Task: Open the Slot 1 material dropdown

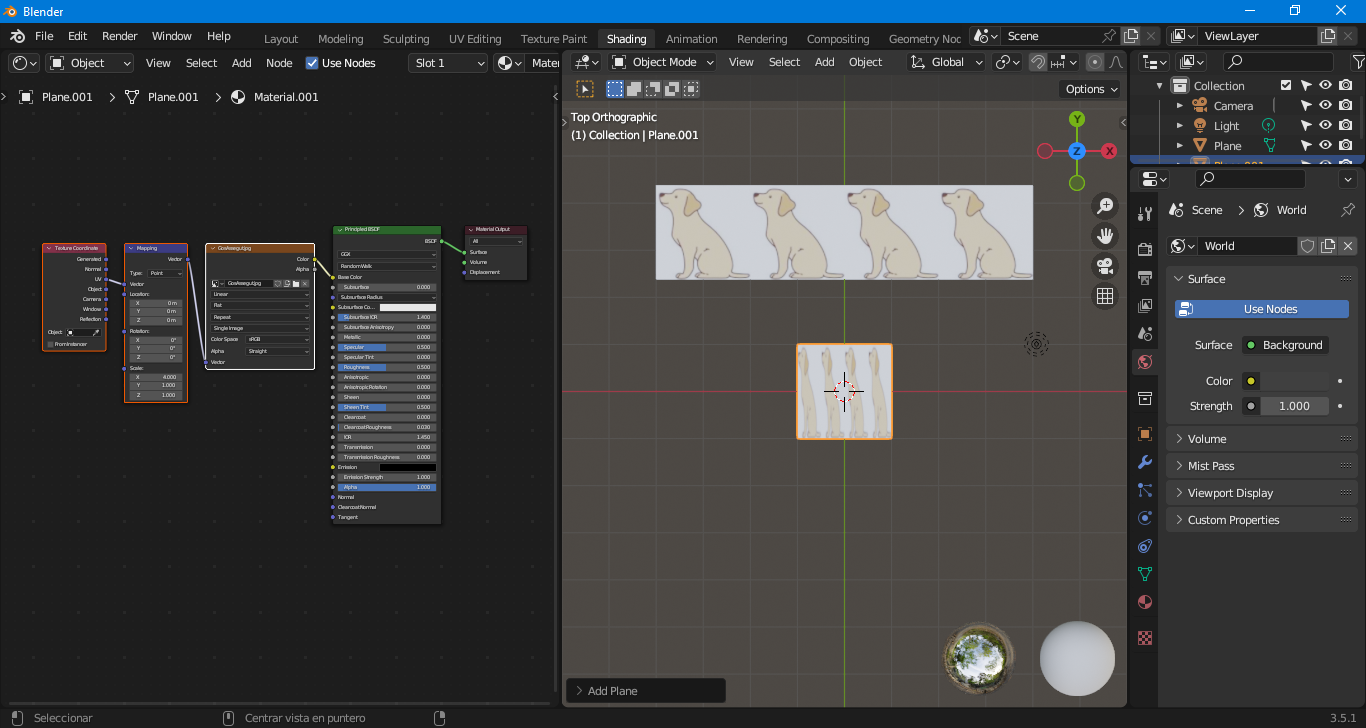Action: (448, 63)
